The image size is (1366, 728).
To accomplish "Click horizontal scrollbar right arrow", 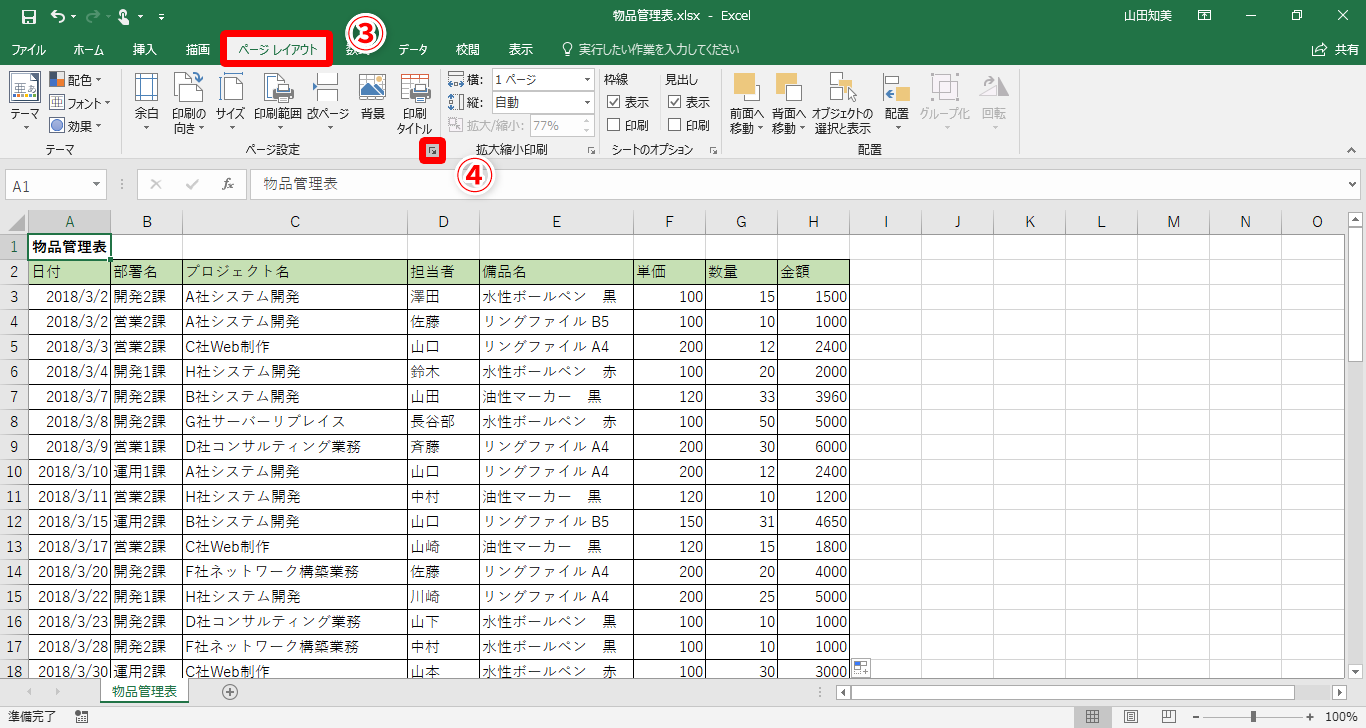I will tap(1339, 692).
